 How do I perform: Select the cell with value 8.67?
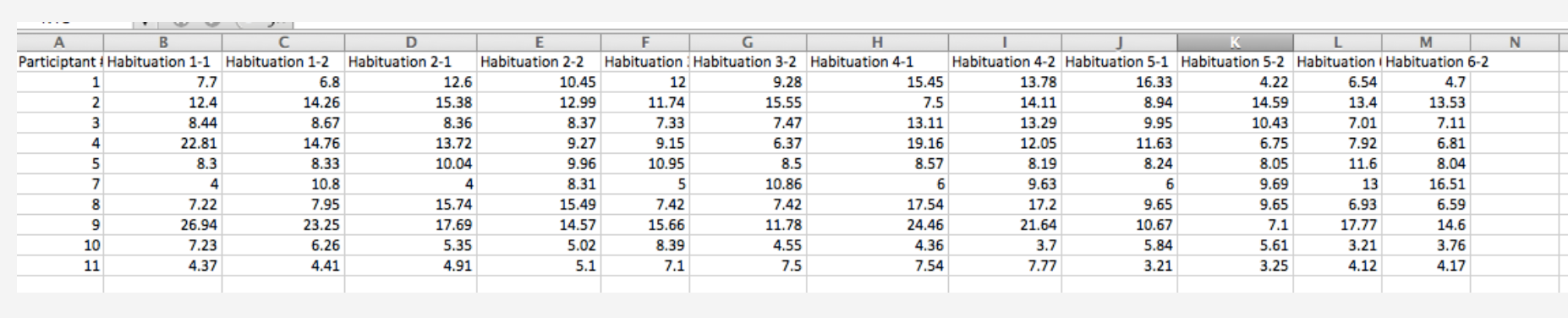click(283, 123)
